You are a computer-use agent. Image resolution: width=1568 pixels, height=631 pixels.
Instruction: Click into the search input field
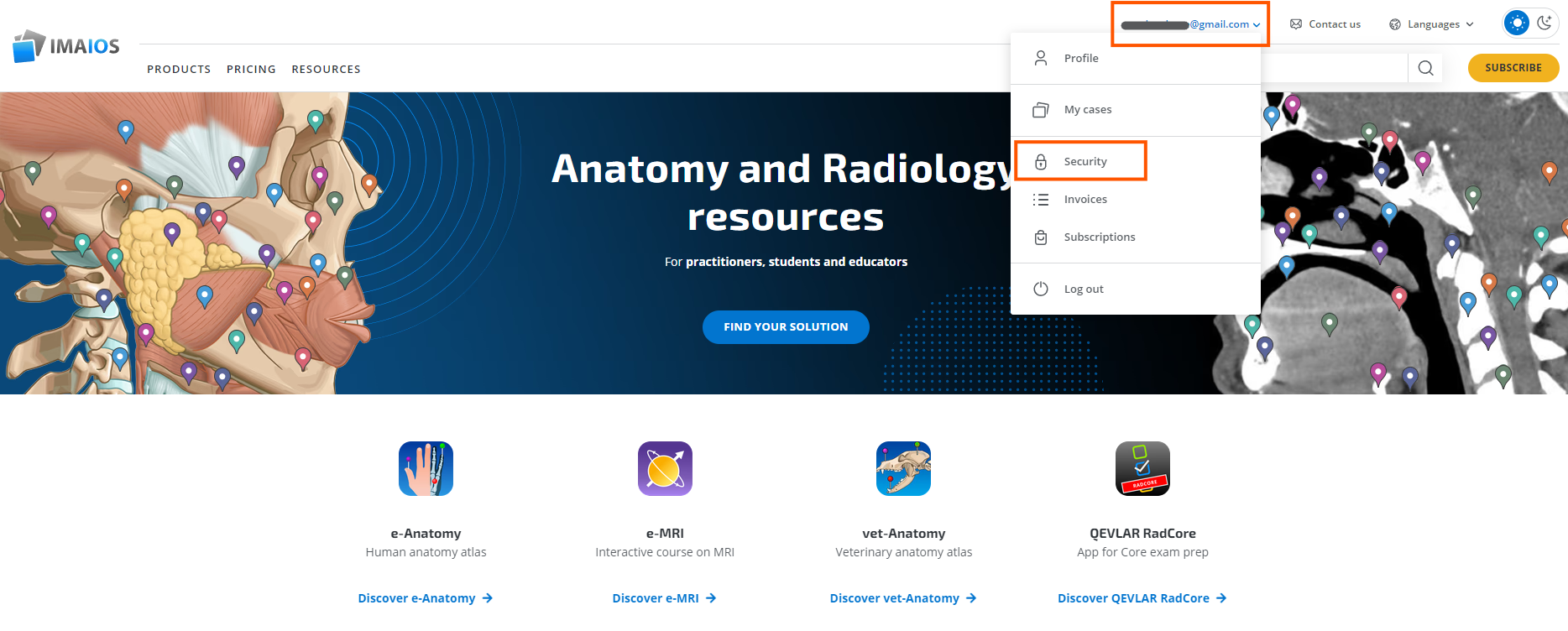(1333, 68)
